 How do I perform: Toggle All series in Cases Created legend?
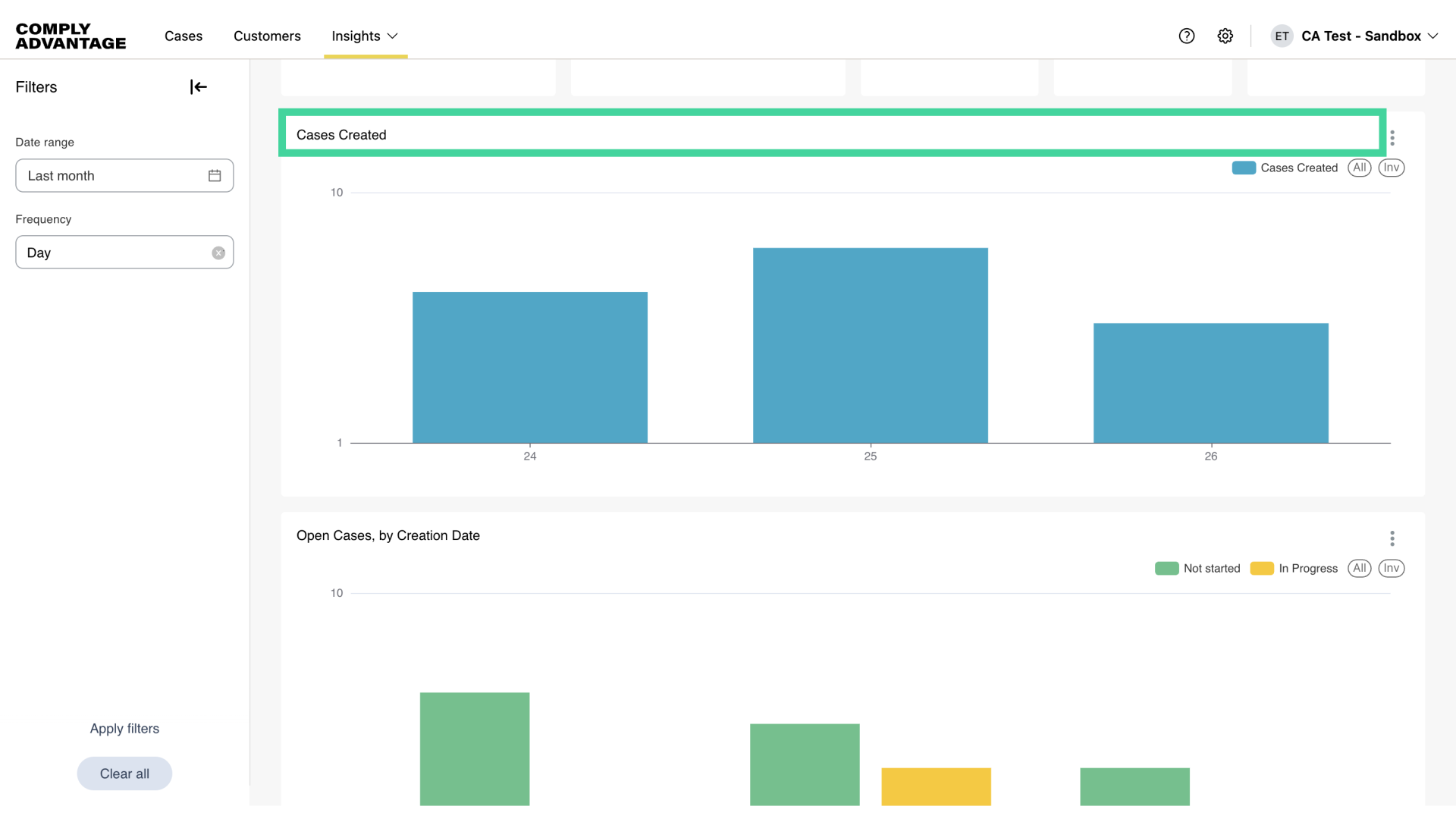[1359, 168]
